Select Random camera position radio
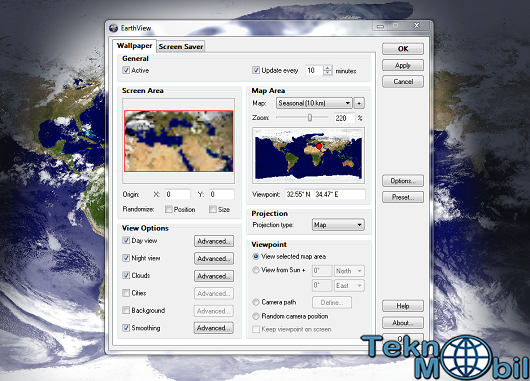 click(x=256, y=316)
